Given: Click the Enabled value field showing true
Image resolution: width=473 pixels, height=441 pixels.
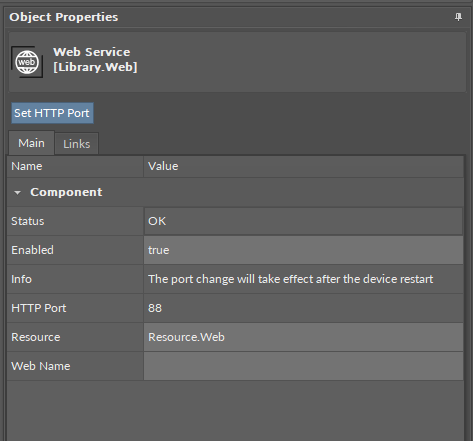Looking at the screenshot, I should pos(303,250).
